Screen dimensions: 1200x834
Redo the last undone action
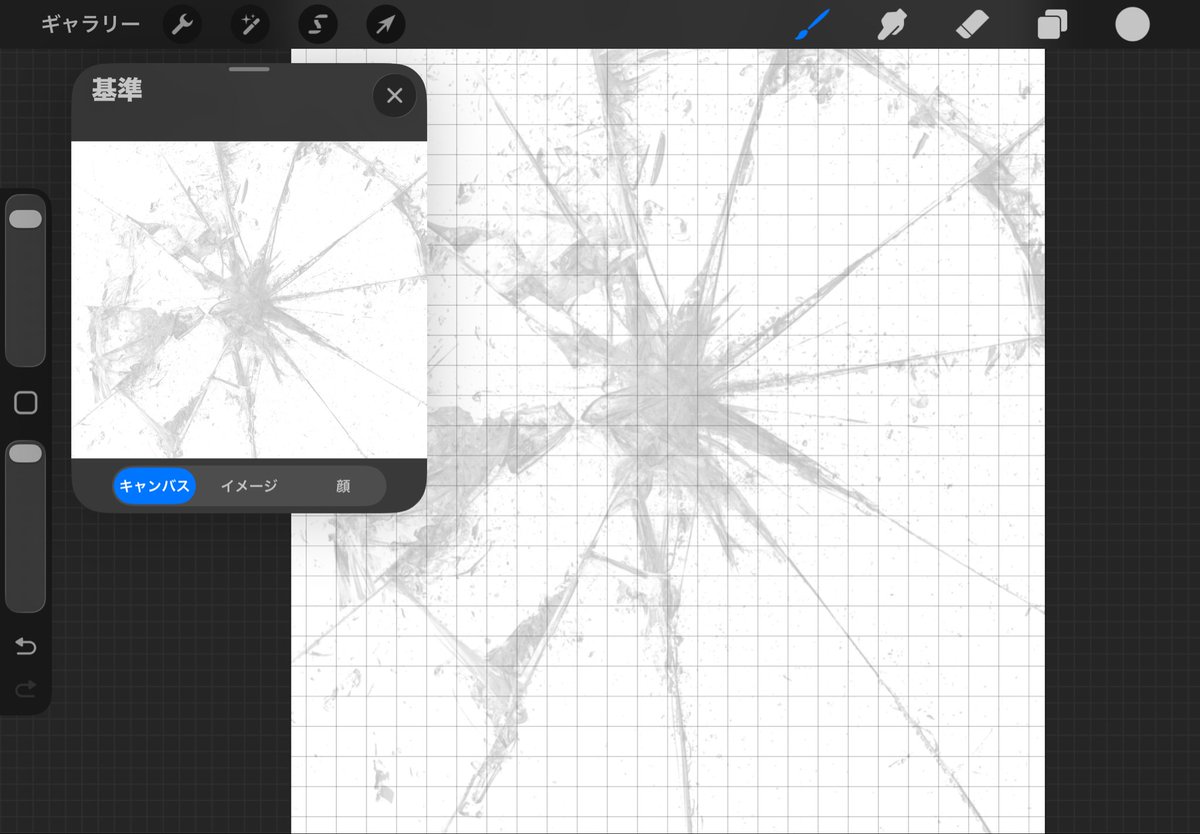click(x=25, y=688)
